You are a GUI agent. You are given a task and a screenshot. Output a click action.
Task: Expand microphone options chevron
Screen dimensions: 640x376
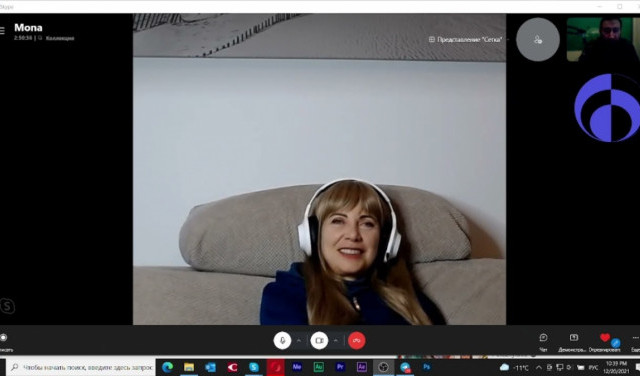299,340
